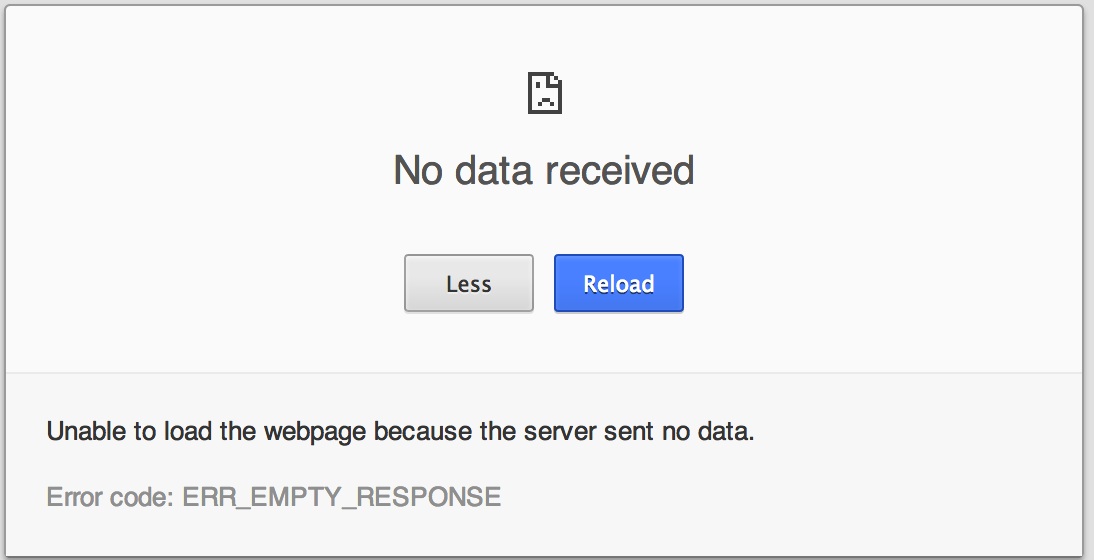Viewport: 1094px width, 560px height.
Task: Click the word 'because' in the description
Action: (424, 432)
